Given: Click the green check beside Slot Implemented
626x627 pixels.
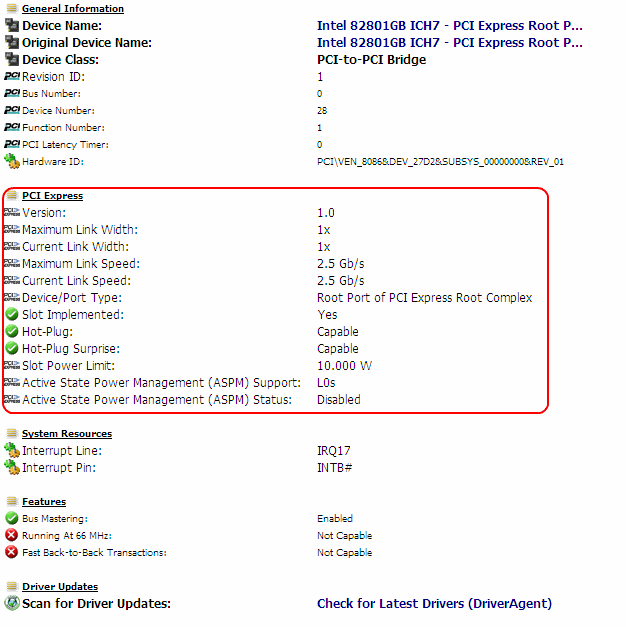Looking at the screenshot, I should pos(12,314).
